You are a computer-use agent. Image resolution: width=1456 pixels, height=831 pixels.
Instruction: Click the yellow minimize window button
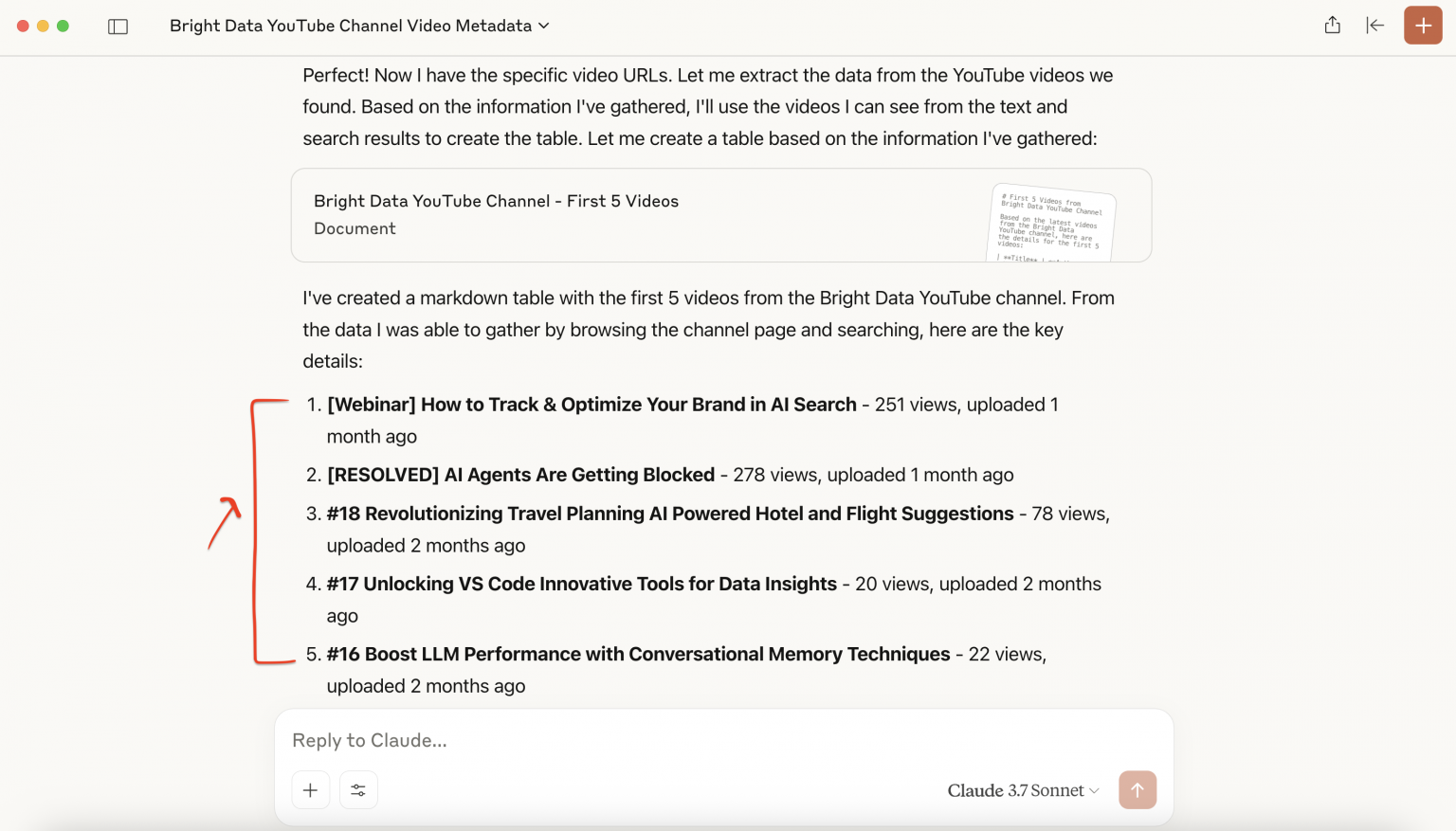pos(43,26)
